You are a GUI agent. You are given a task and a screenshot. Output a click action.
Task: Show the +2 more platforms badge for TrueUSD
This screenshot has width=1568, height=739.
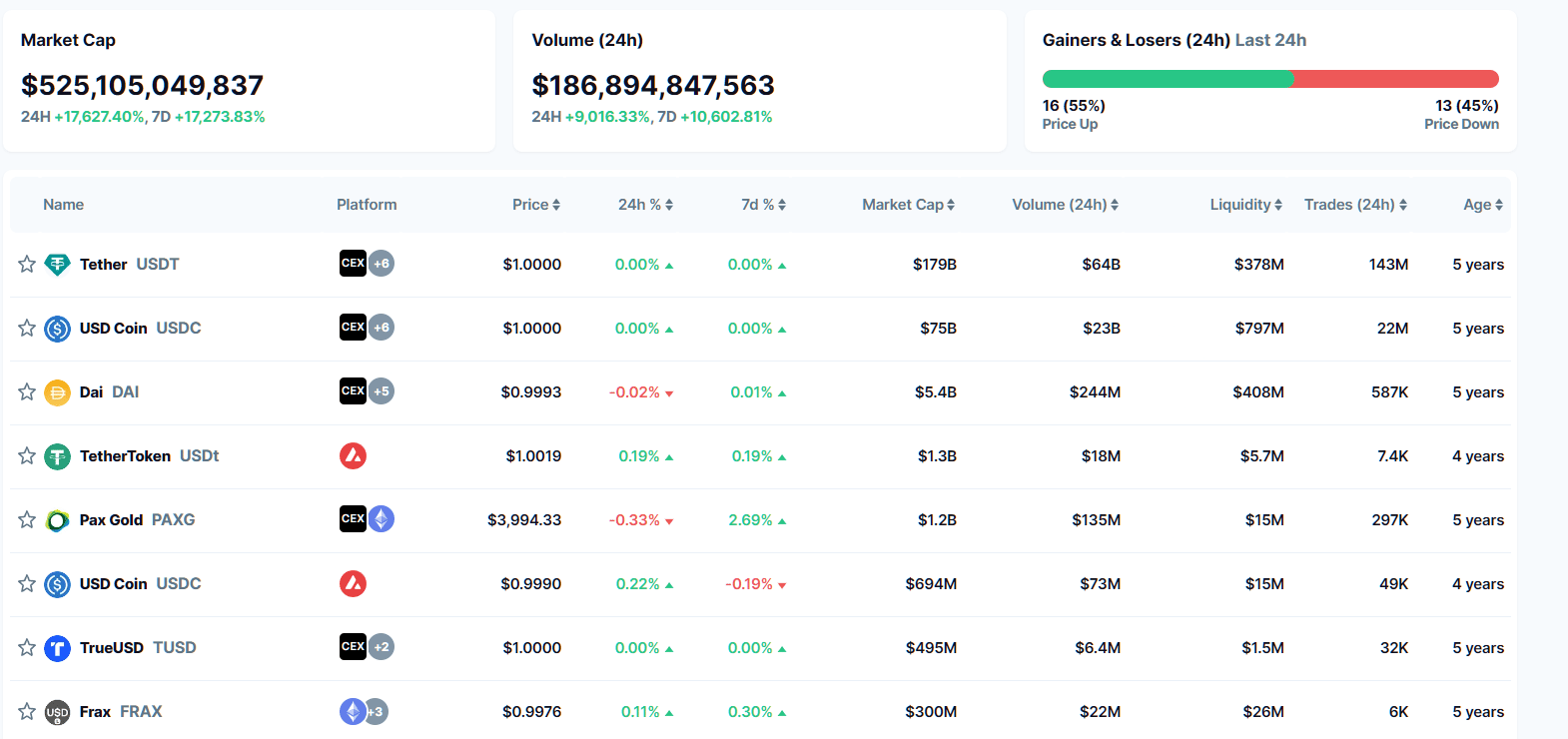[382, 646]
